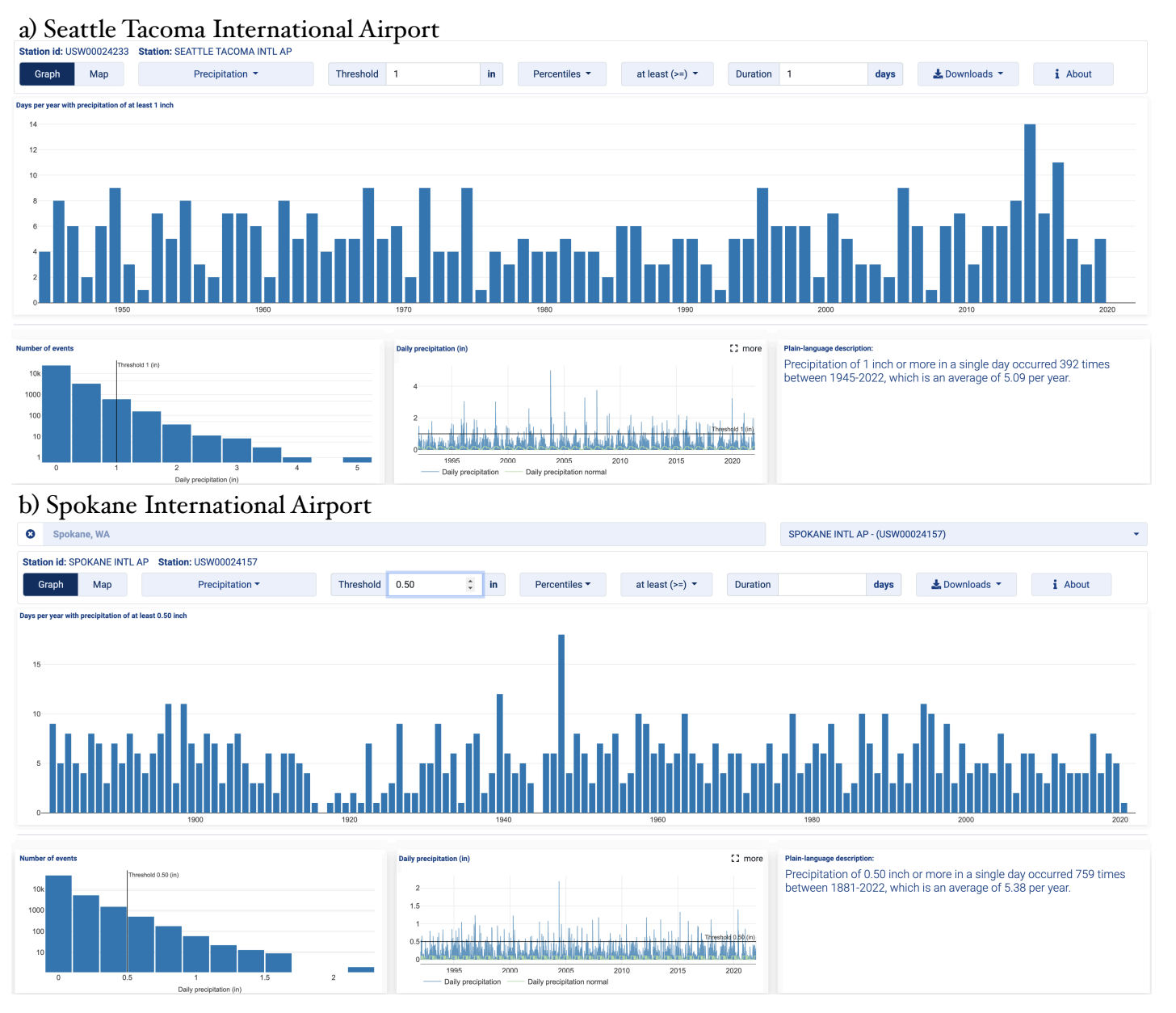Click About info button in Spokane panel

pyautogui.click(x=1071, y=585)
